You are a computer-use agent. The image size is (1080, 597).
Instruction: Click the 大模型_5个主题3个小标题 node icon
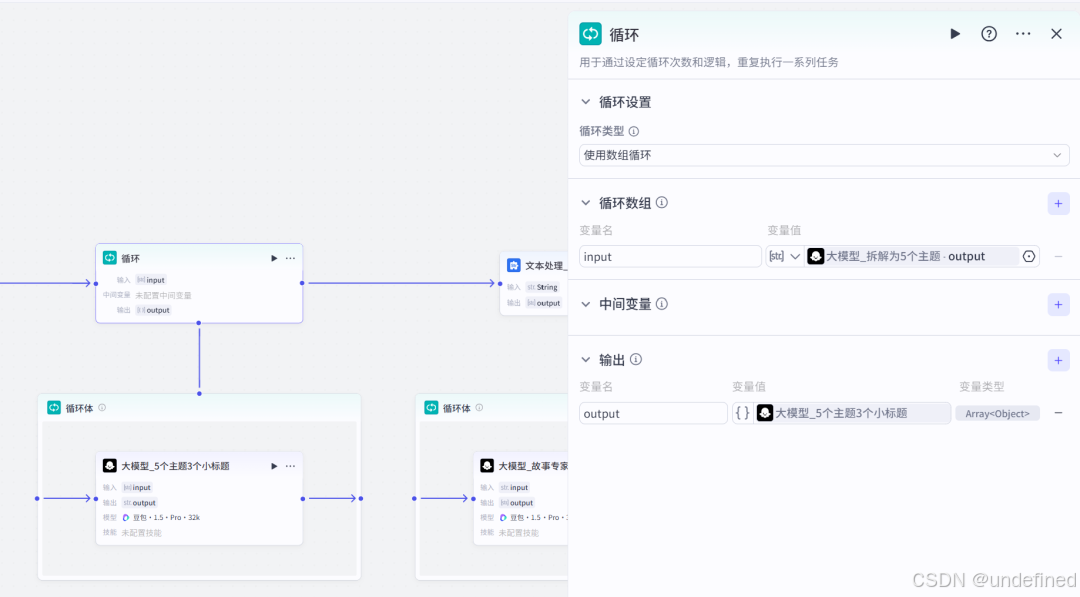point(110,465)
